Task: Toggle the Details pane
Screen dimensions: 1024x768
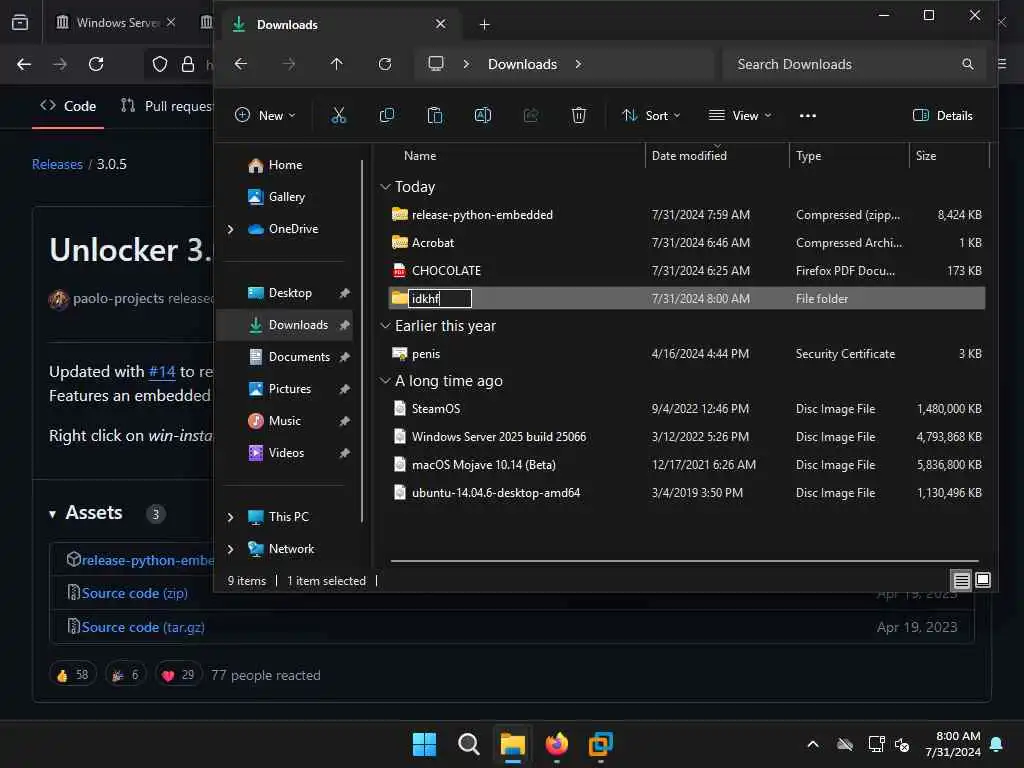Action: coord(942,116)
